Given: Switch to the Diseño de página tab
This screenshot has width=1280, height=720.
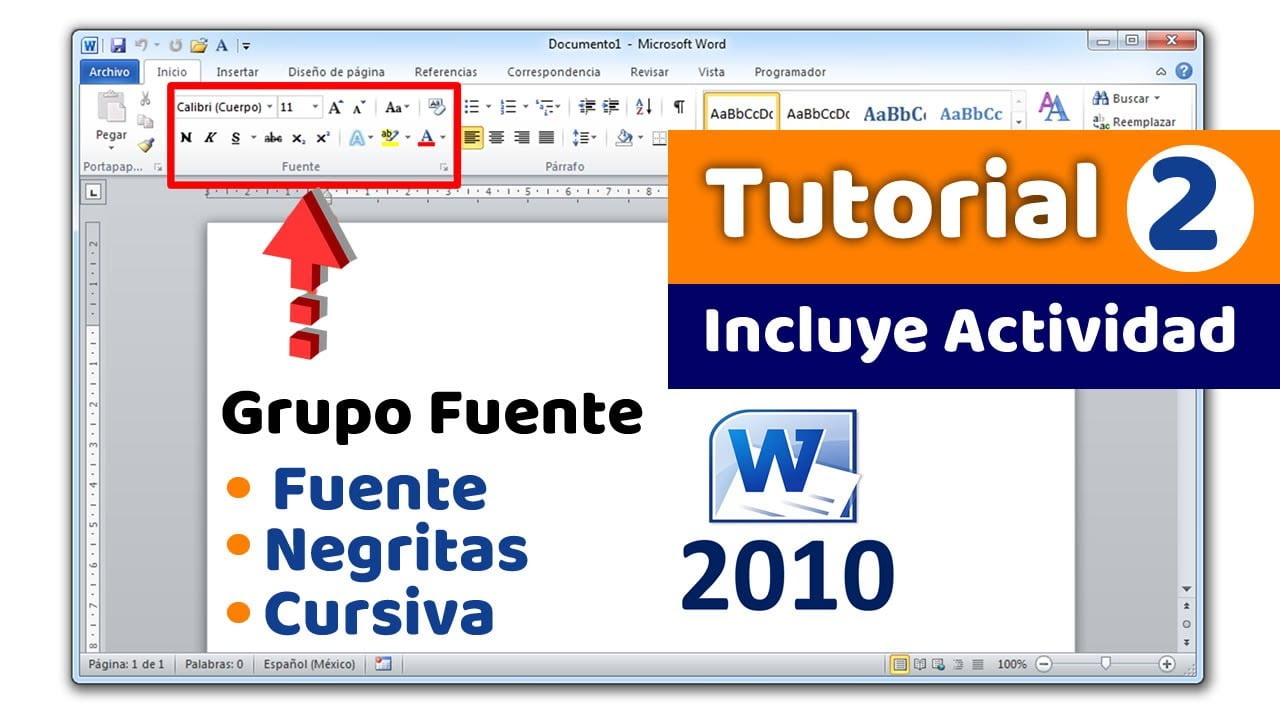Looking at the screenshot, I should 336,72.
